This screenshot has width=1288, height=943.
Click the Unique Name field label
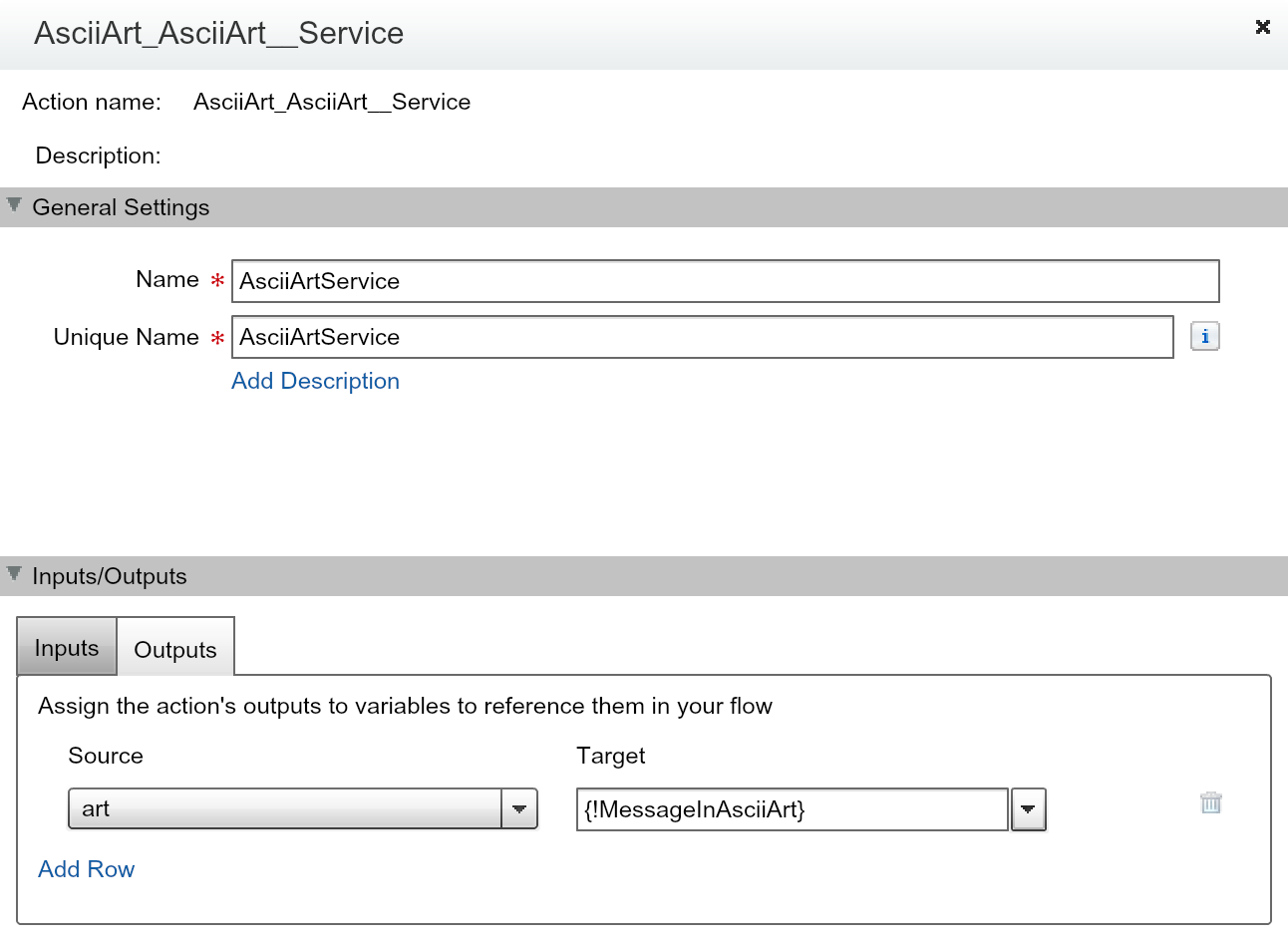click(127, 337)
